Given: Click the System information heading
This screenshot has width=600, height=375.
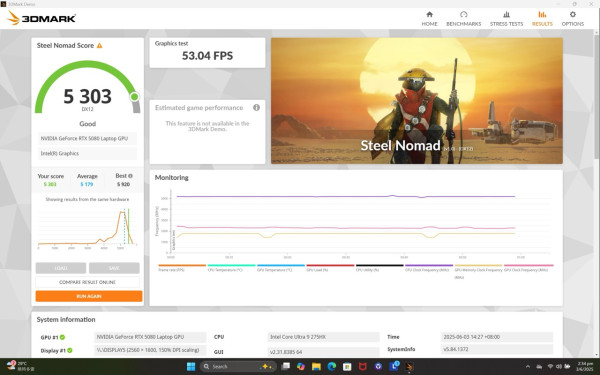Looking at the screenshot, I should (66, 320).
